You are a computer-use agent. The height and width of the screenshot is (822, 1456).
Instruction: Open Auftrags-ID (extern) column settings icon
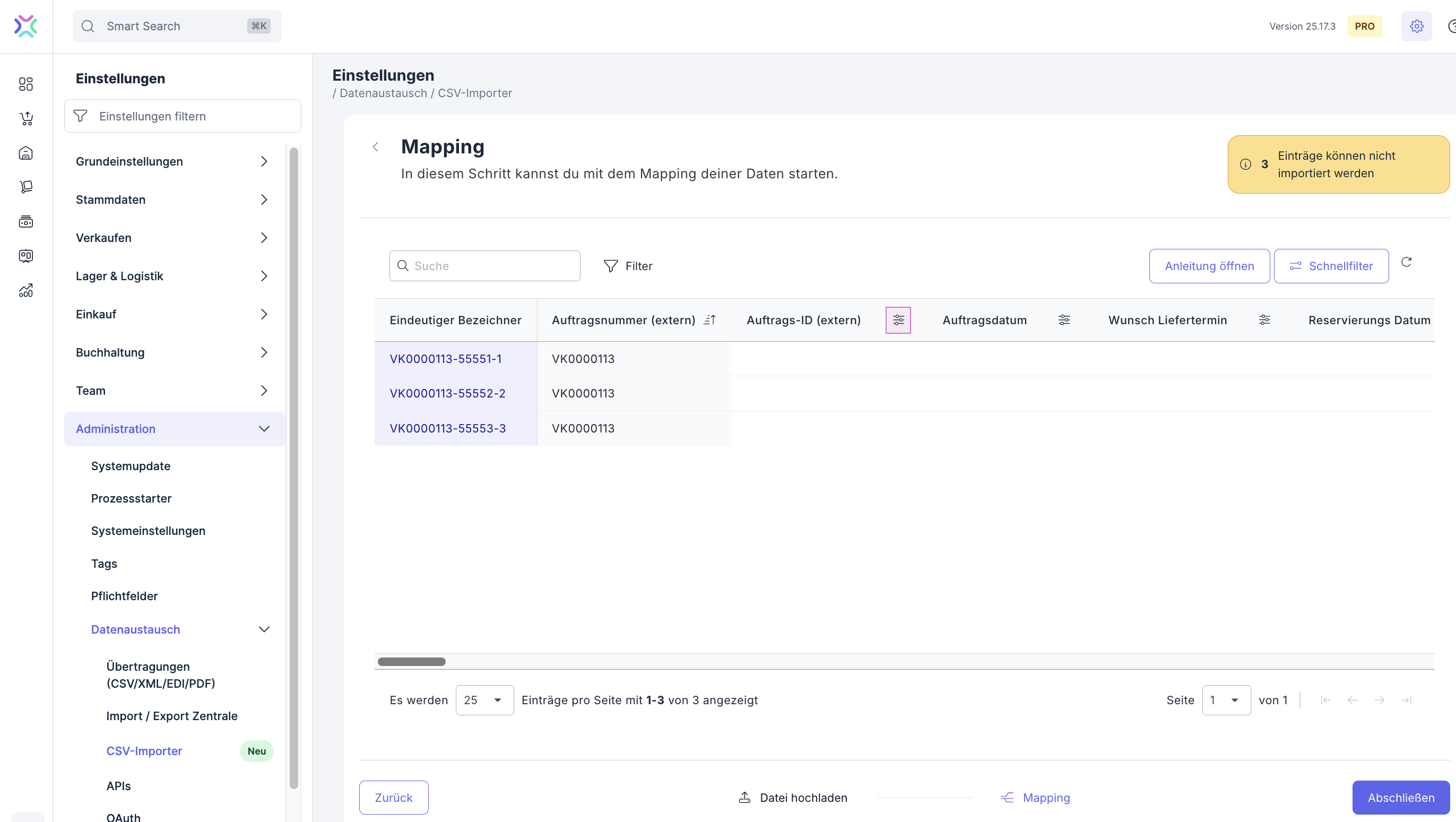click(x=898, y=320)
